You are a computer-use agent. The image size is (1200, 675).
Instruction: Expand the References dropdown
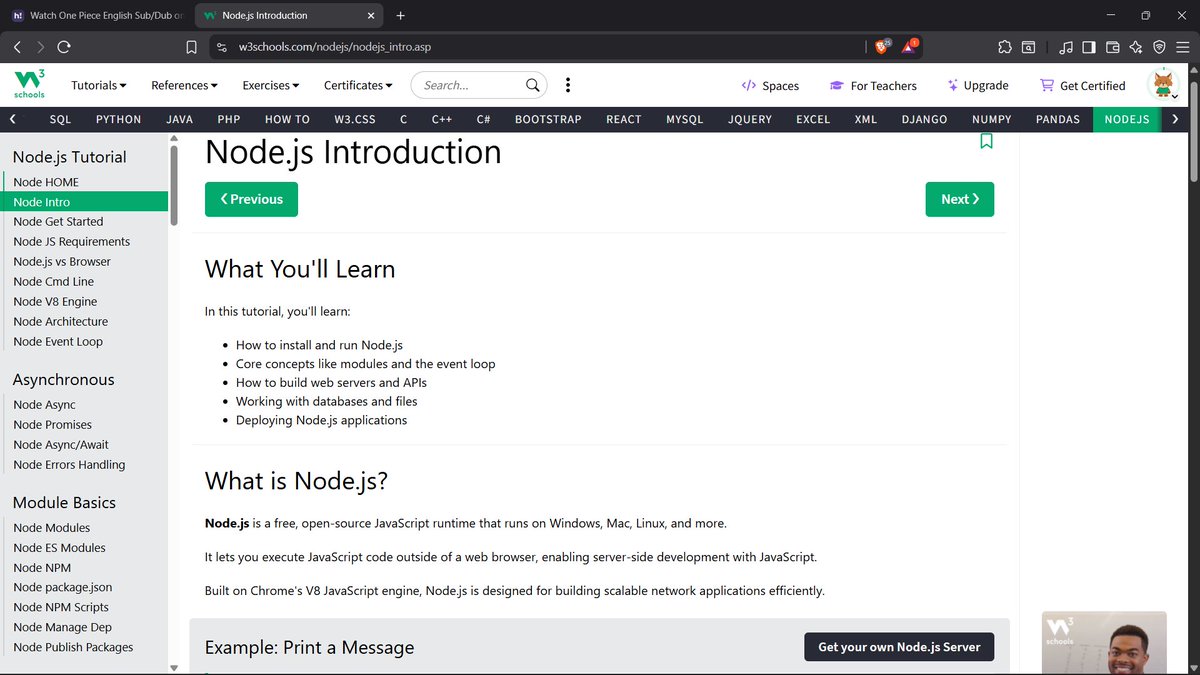click(184, 85)
